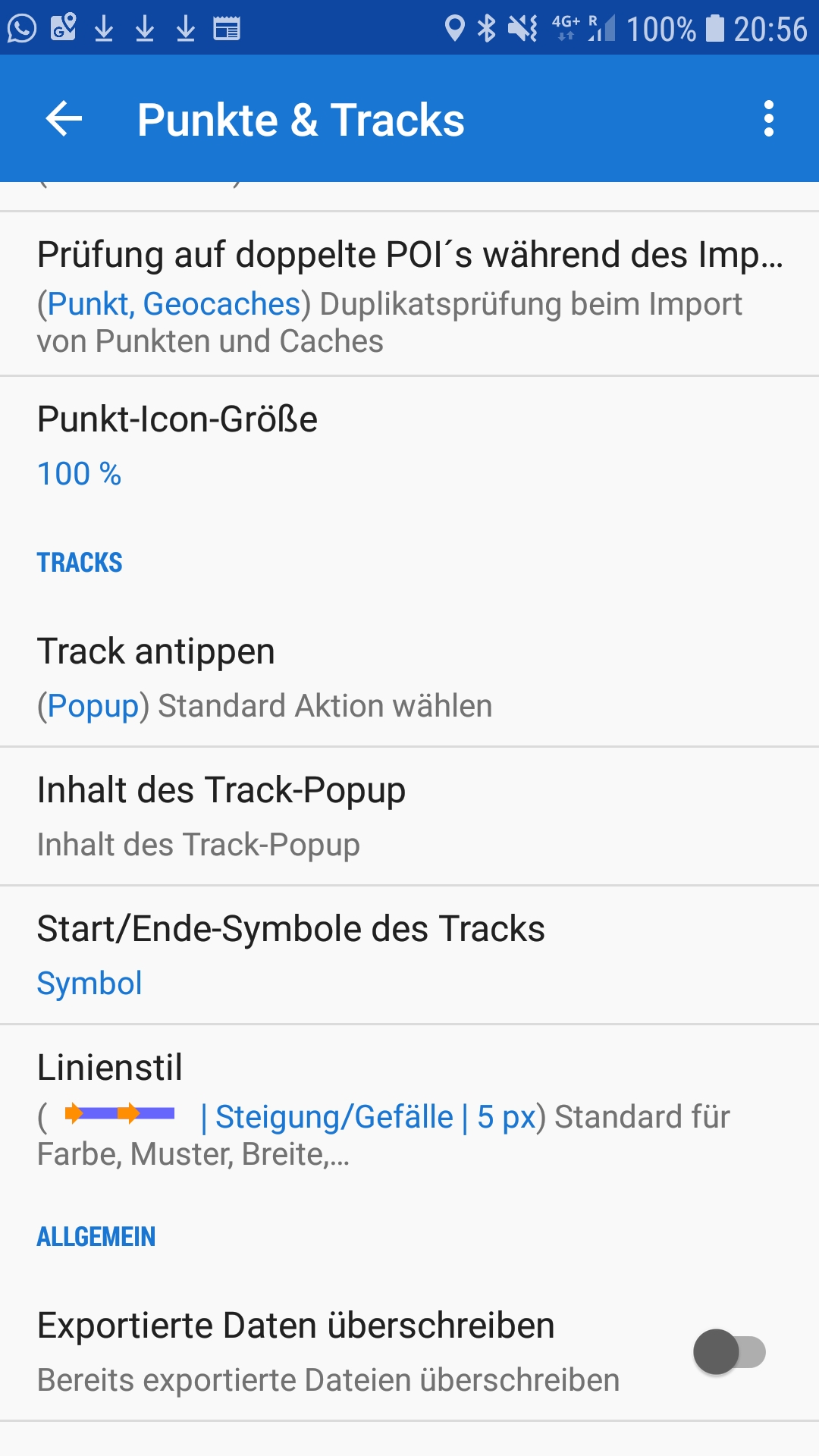Image resolution: width=819 pixels, height=1456 pixels.
Task: Tap the battery icon in status bar
Action: 714,29
